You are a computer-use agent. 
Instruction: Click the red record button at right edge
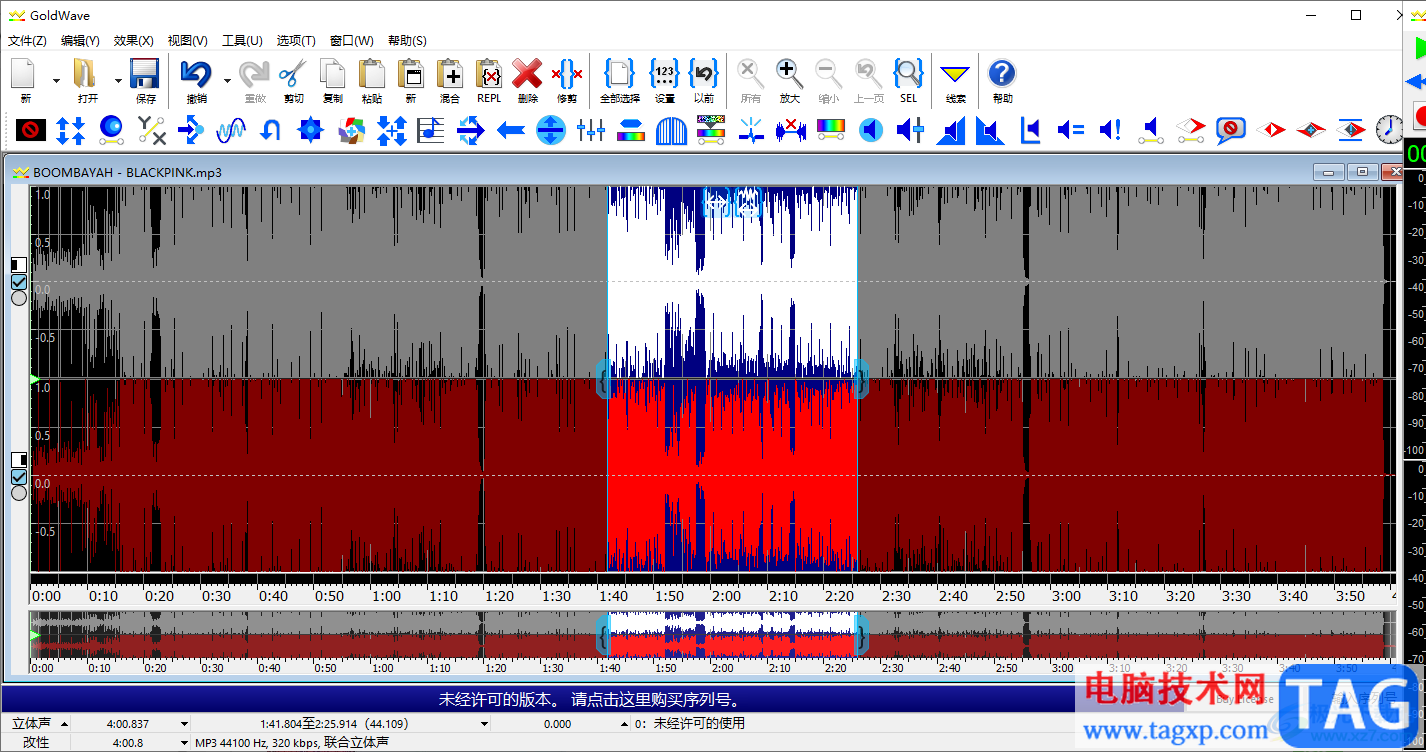tap(1419, 114)
